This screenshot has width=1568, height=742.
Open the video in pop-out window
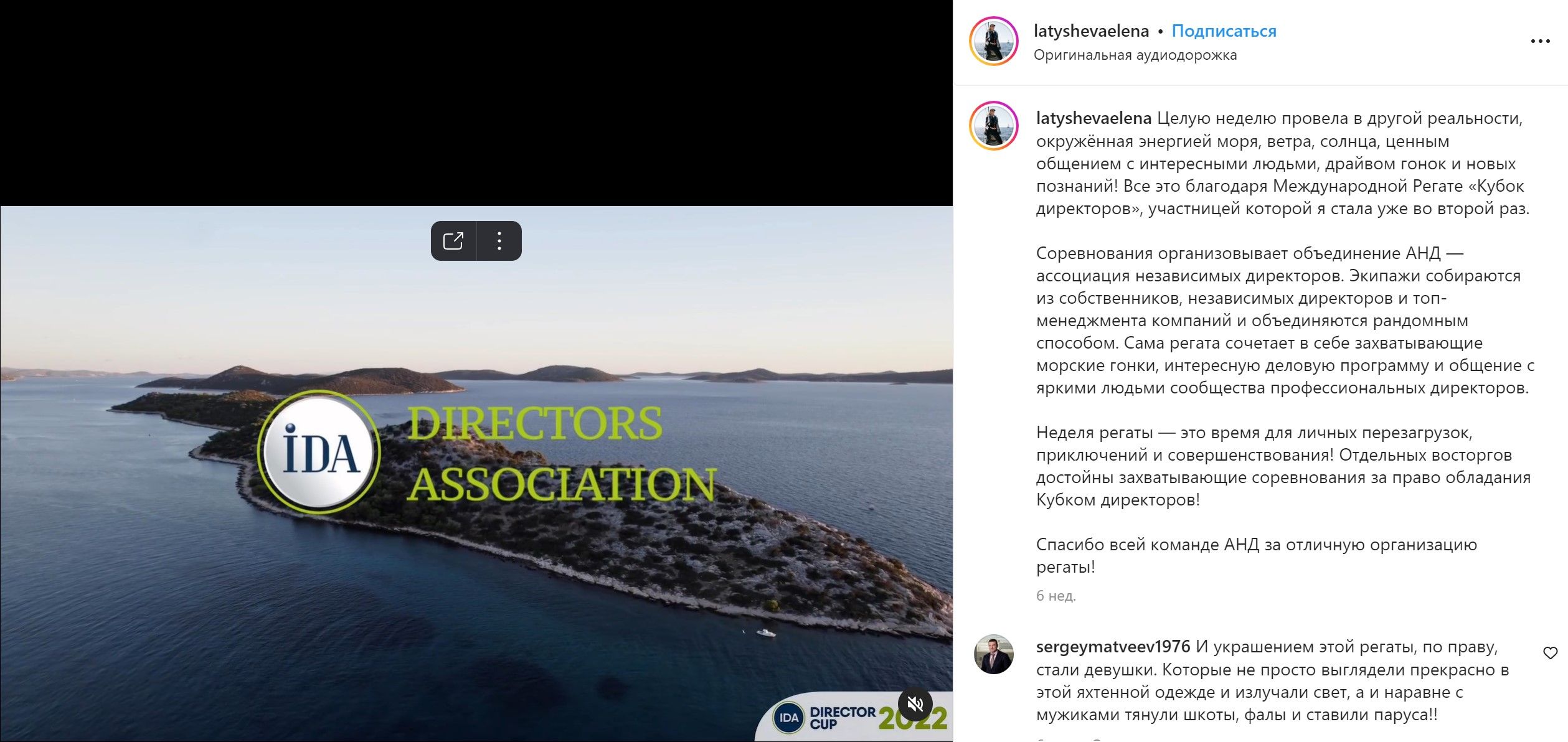[x=453, y=241]
